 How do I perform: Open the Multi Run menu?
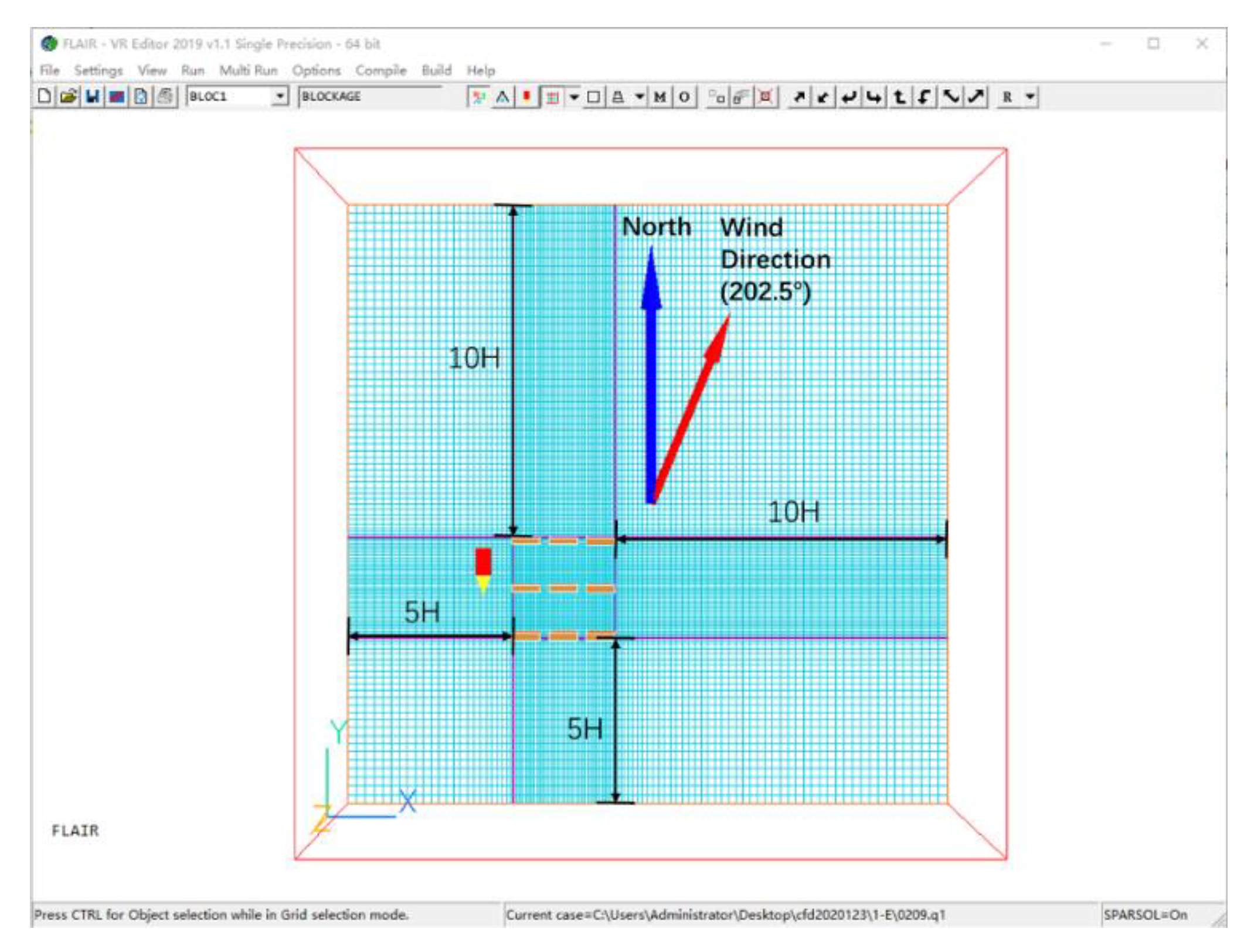(x=248, y=71)
